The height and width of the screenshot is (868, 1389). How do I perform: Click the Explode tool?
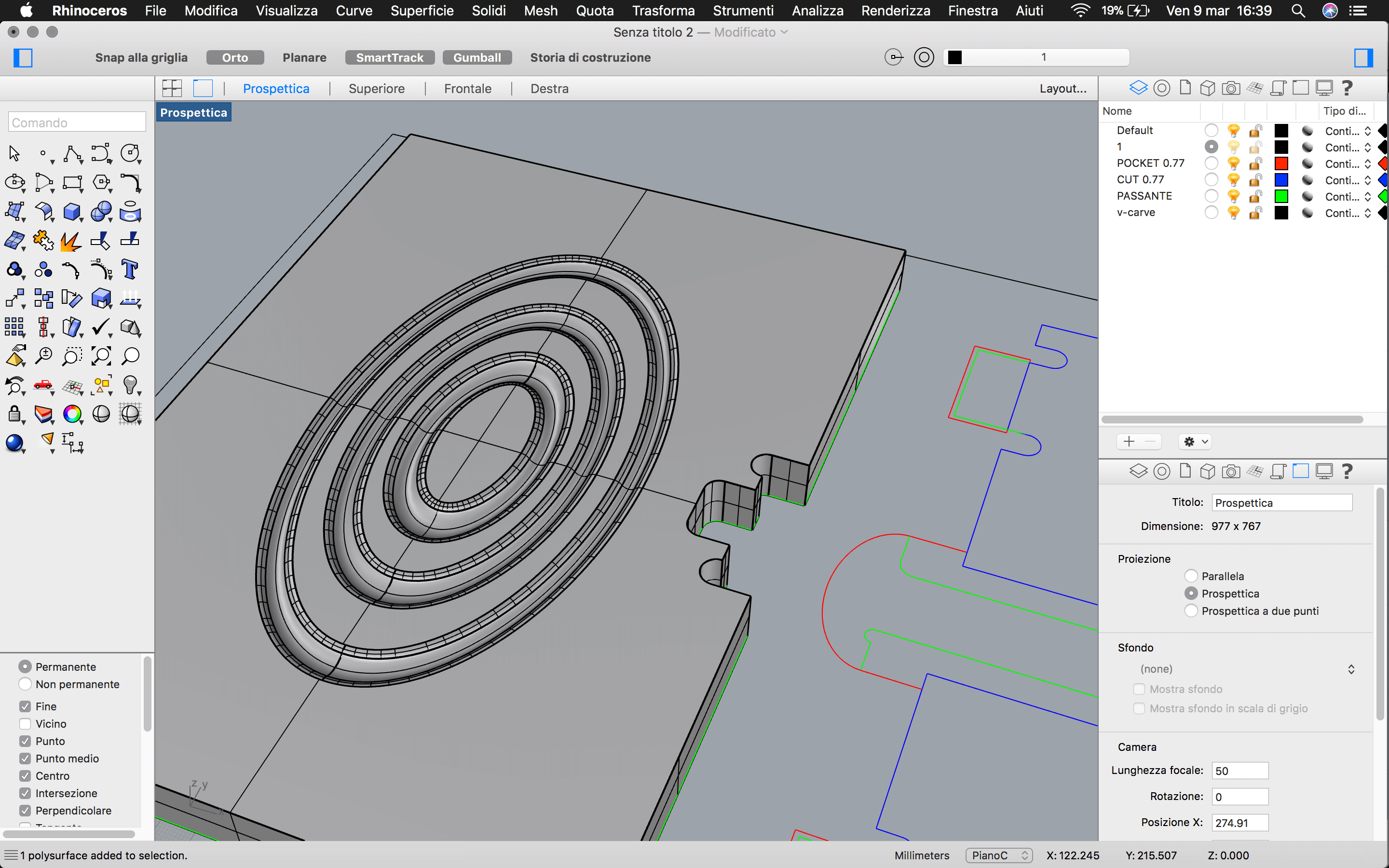(72, 241)
